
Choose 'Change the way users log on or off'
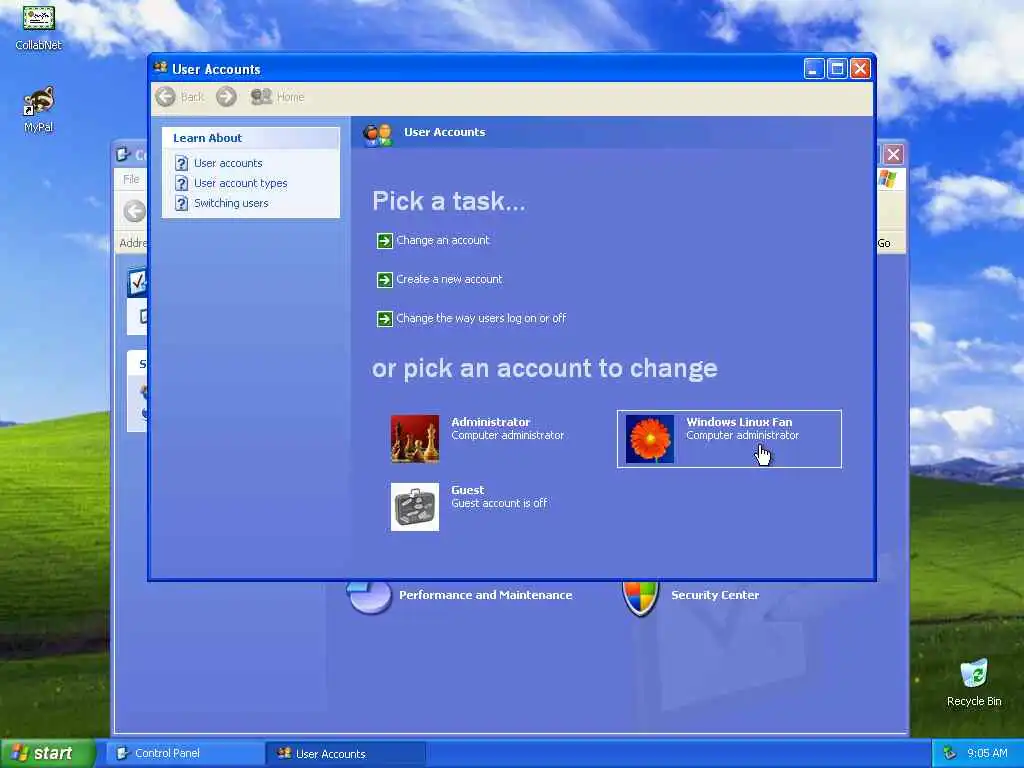pyautogui.click(x=481, y=318)
